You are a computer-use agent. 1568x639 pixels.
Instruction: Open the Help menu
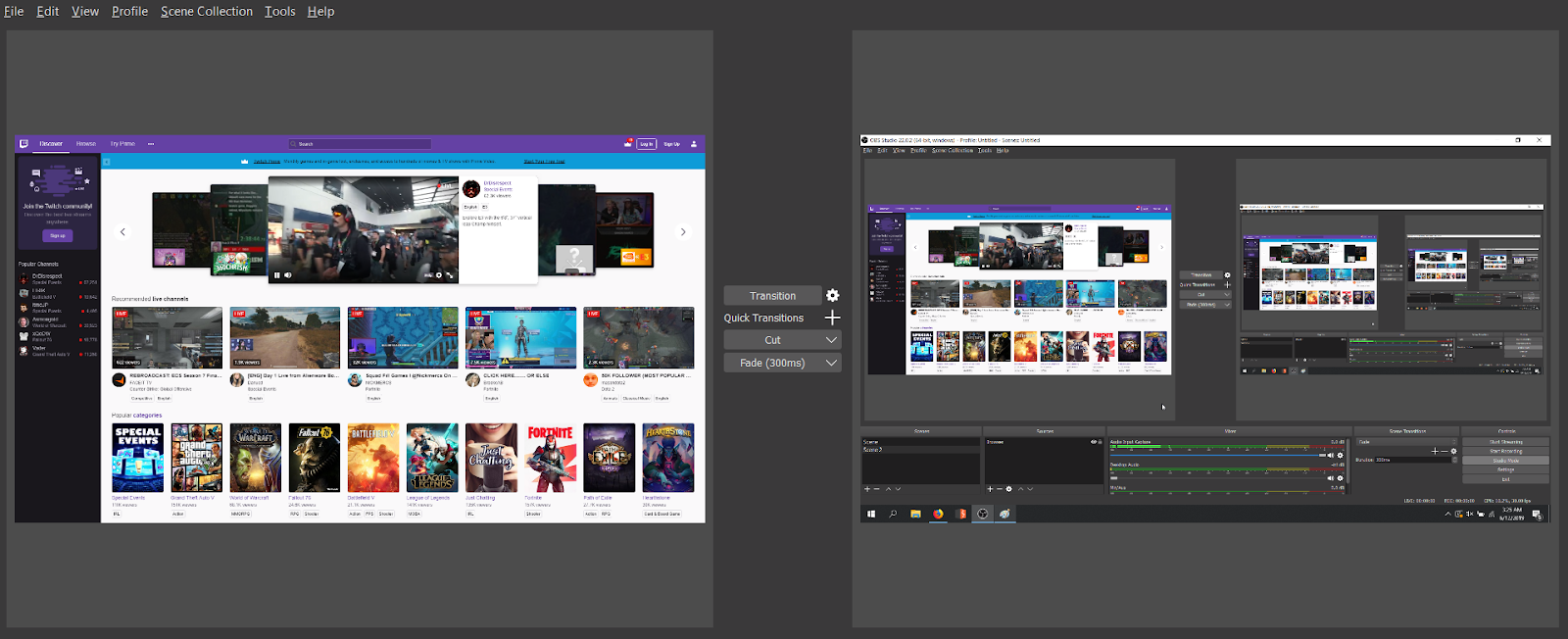click(320, 11)
